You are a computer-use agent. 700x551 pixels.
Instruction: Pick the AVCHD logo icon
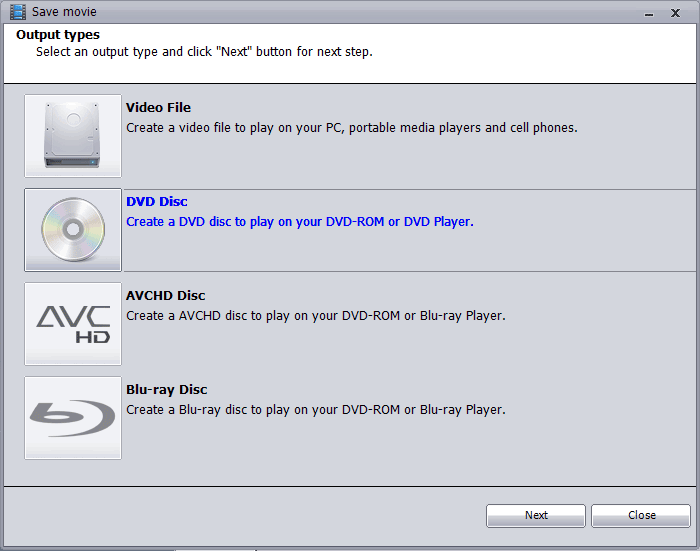pos(73,324)
